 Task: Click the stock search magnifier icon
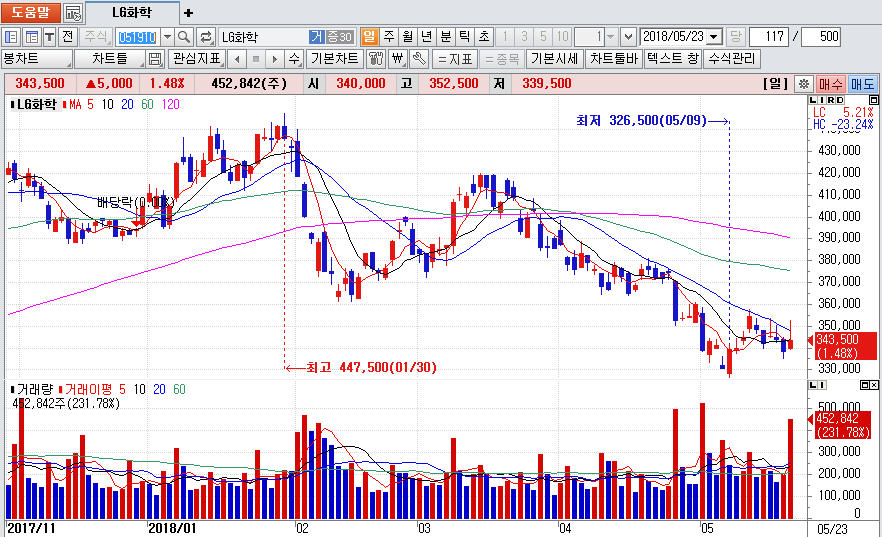pyautogui.click(x=184, y=36)
